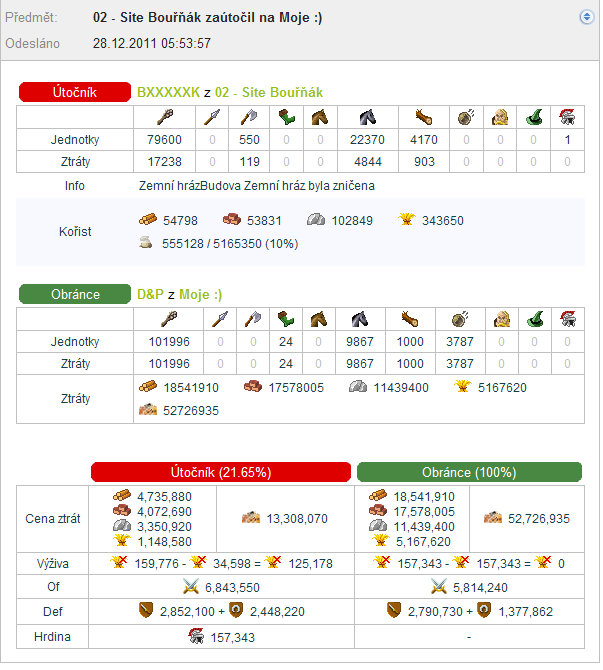Image resolution: width=603 pixels, height=670 pixels.
Task: Click the loot capacity bag icon
Action: tap(146, 243)
